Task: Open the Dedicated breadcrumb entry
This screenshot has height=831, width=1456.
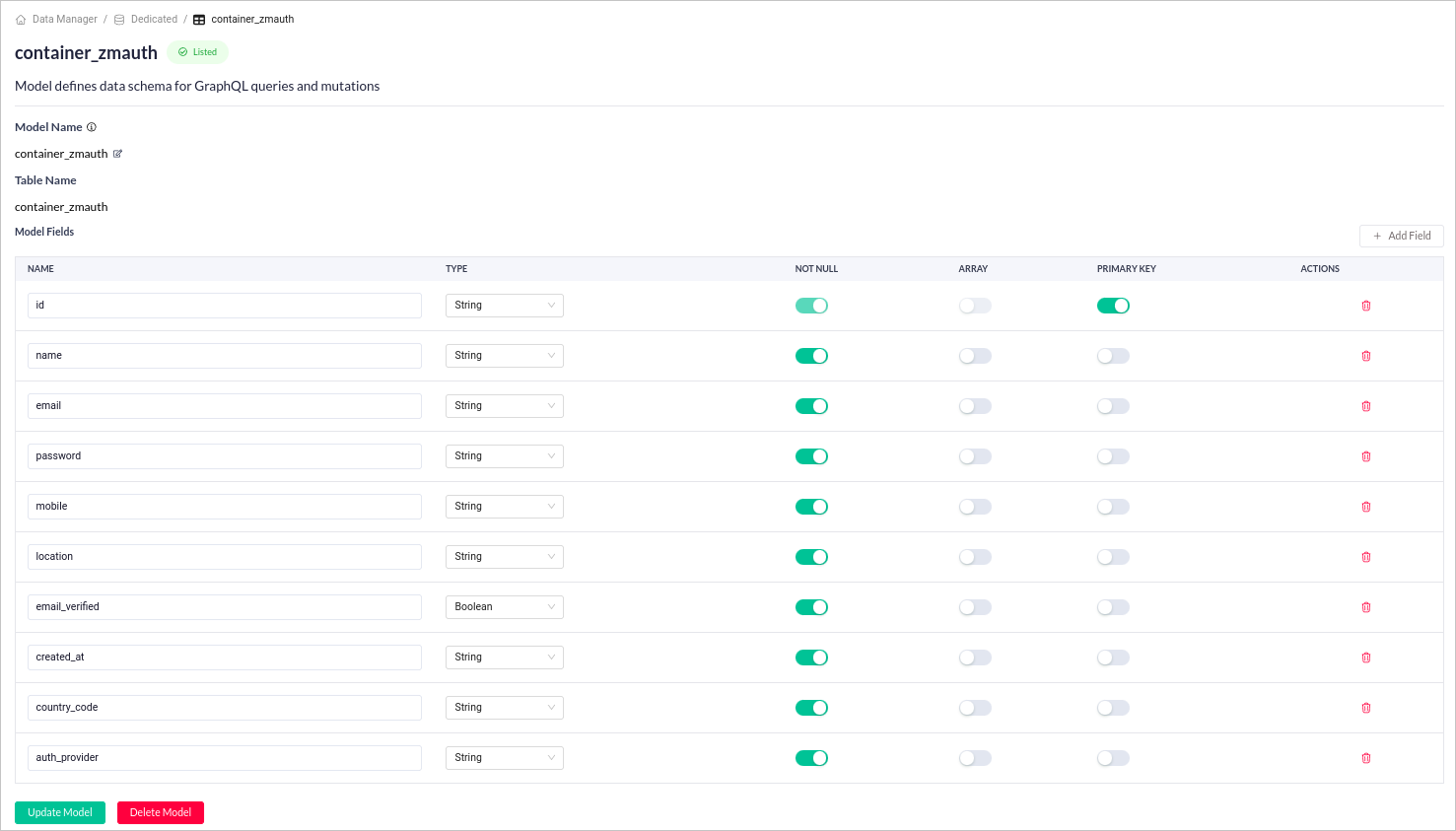Action: coord(156,18)
